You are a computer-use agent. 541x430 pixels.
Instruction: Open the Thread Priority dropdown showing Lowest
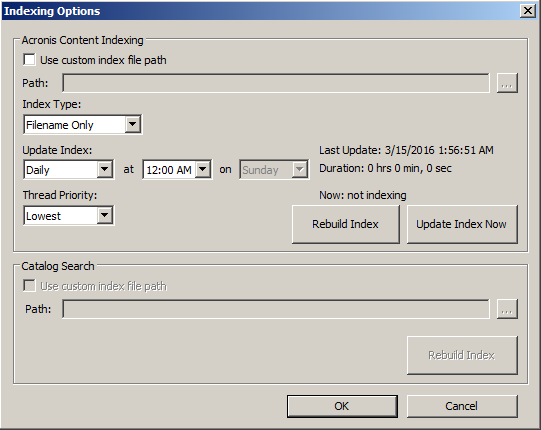click(68, 215)
